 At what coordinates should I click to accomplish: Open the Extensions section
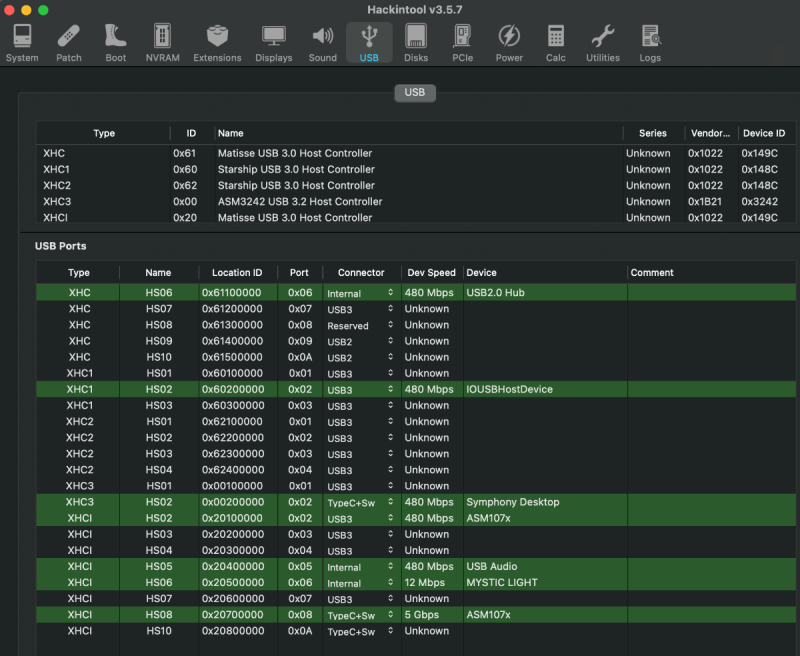click(217, 43)
